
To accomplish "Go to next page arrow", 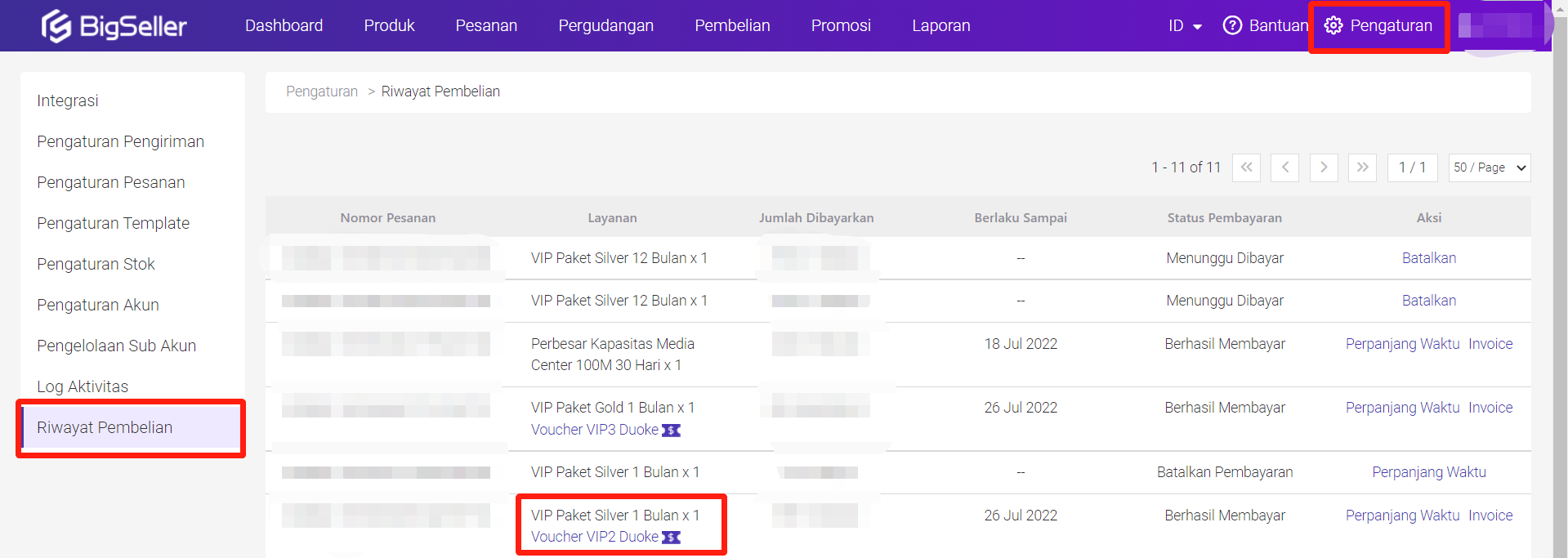I will coord(1324,167).
